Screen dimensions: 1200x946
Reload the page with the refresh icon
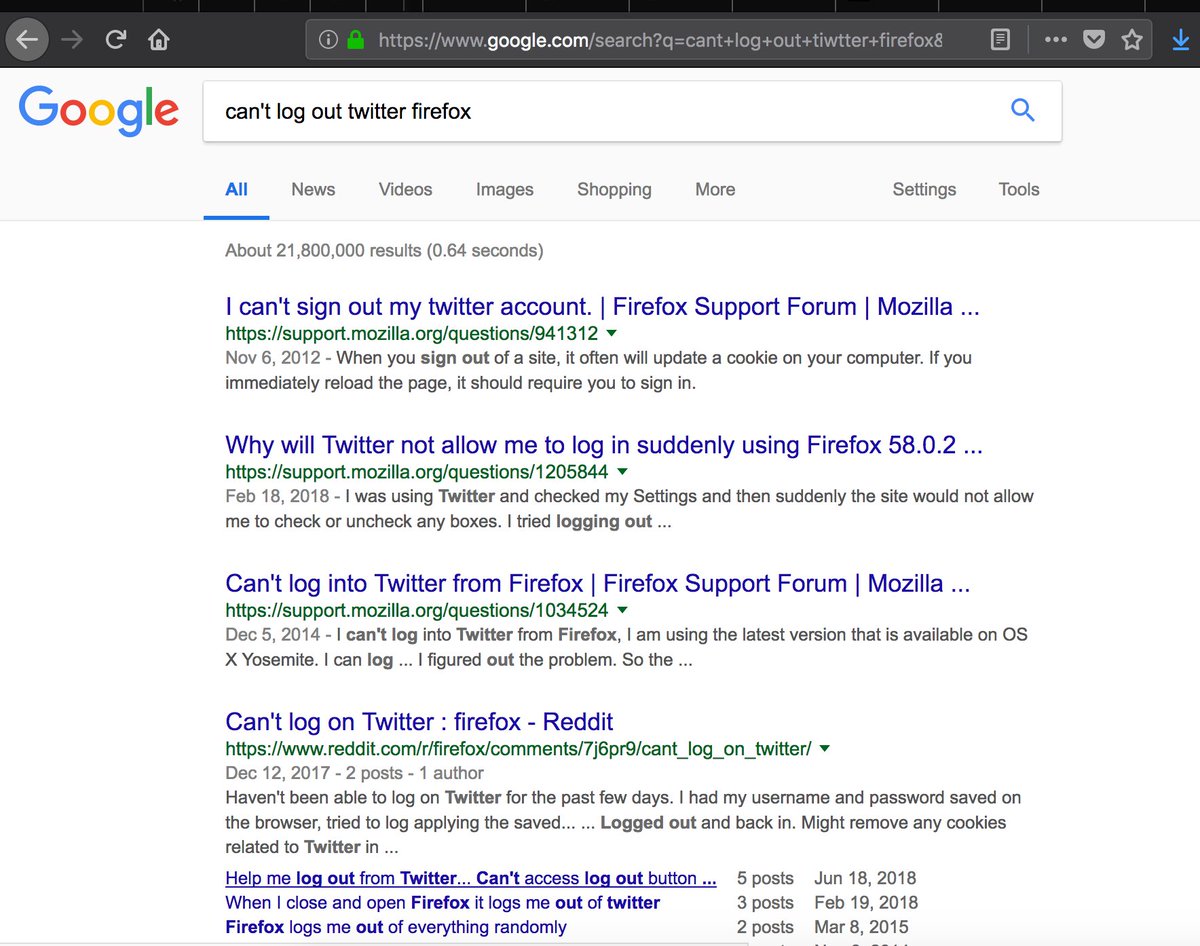[116, 40]
